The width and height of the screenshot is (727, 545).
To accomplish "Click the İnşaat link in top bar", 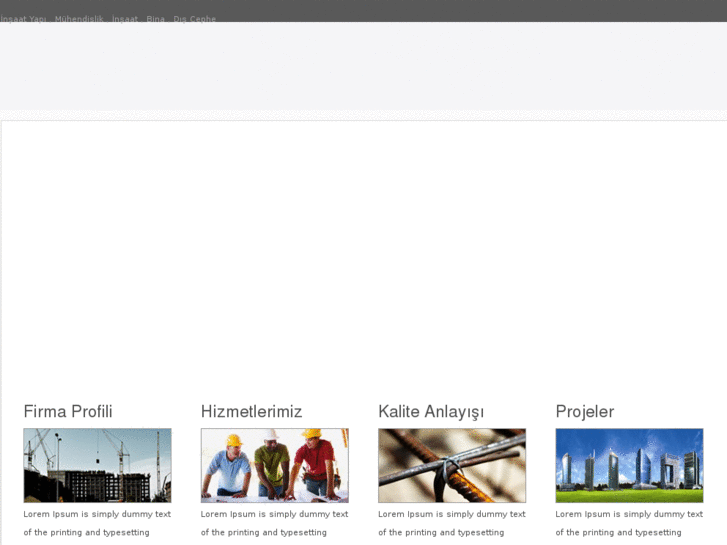I will click(125, 19).
